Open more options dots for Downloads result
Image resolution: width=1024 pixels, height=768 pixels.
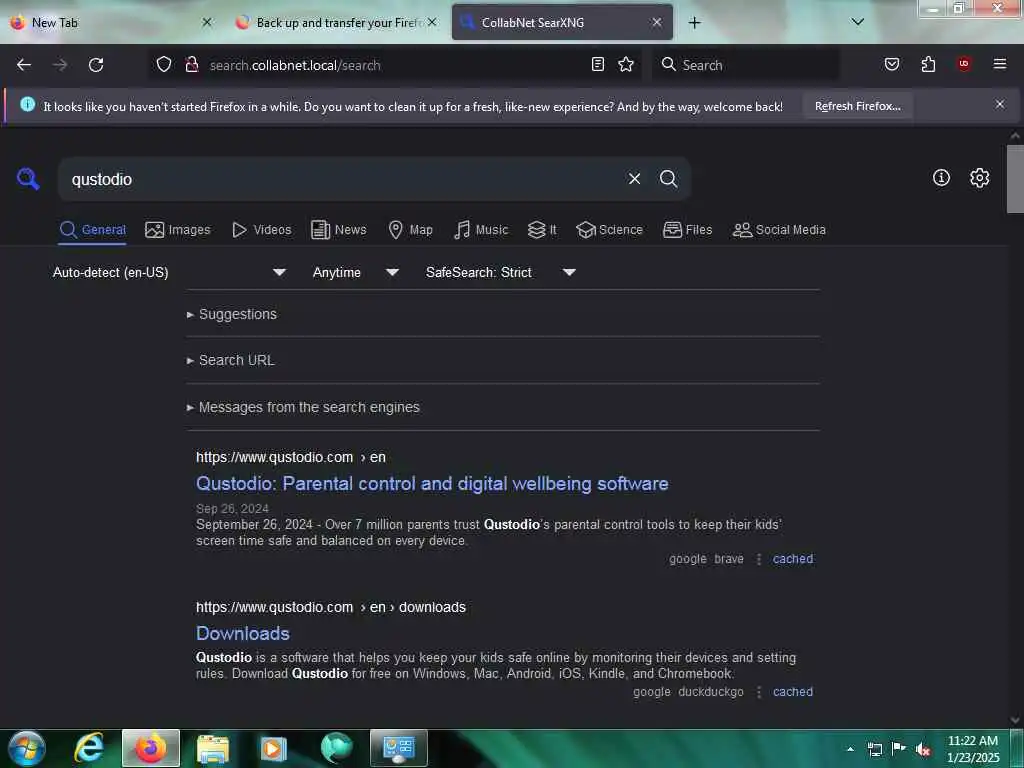pyautogui.click(x=758, y=692)
